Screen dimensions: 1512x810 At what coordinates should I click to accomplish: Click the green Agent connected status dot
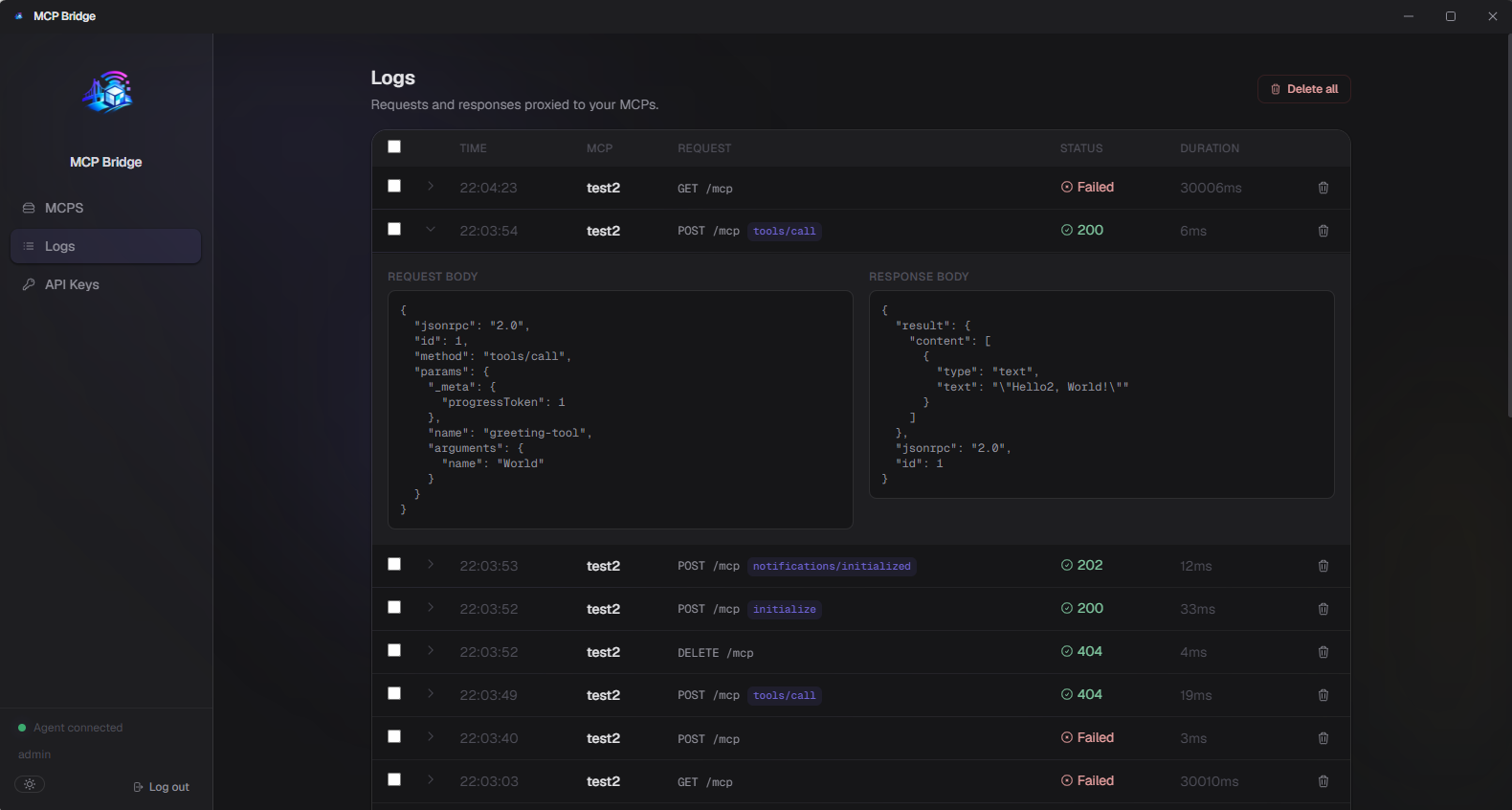(22, 728)
